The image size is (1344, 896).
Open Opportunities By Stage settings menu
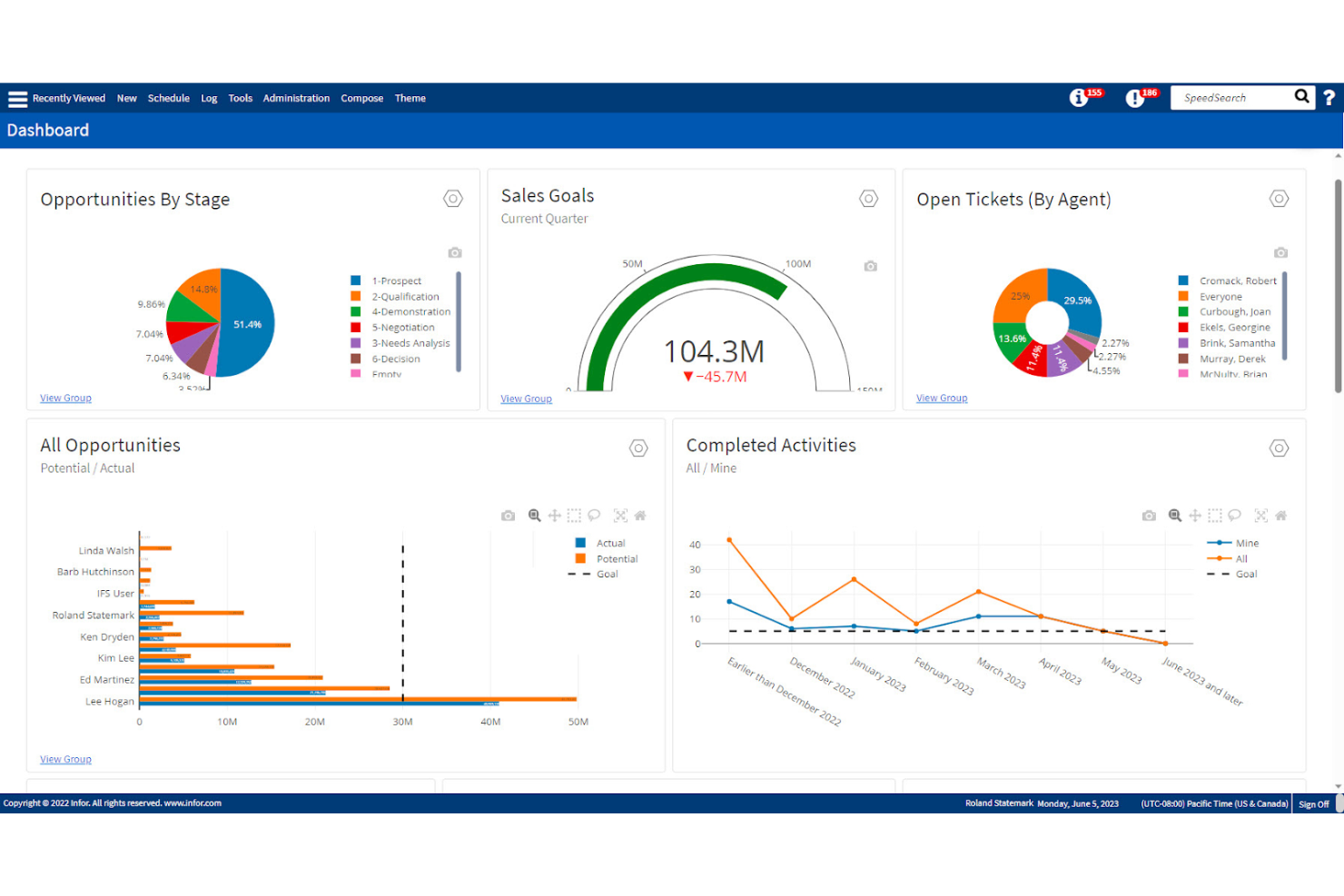pos(452,198)
